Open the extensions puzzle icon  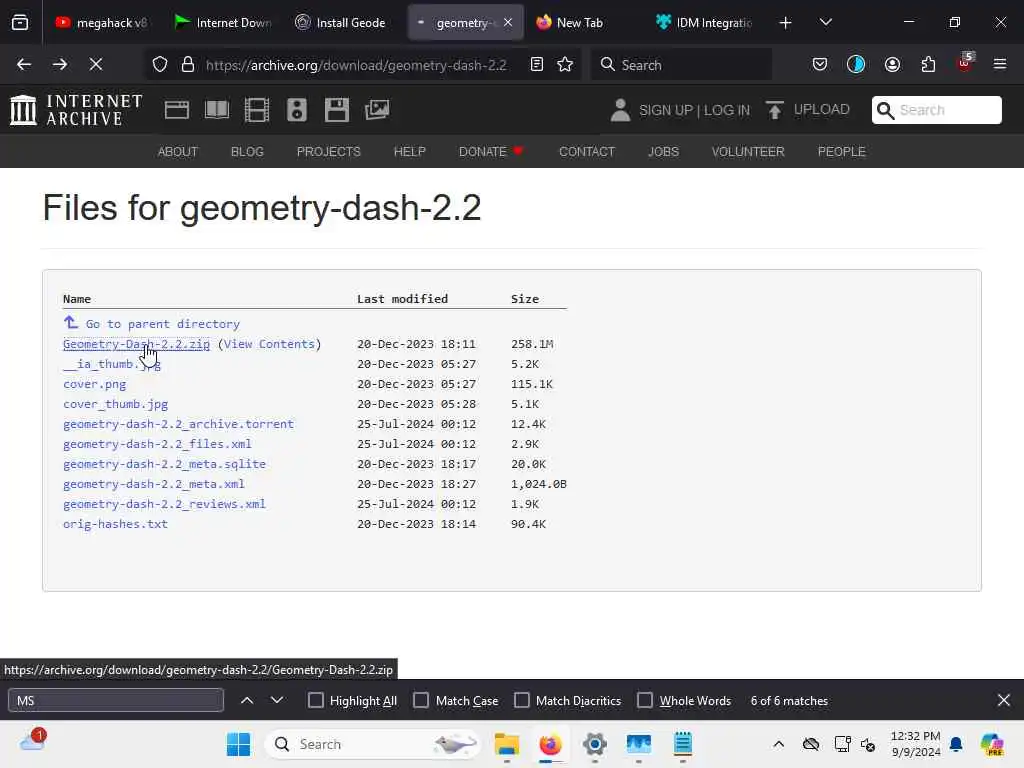pyautogui.click(x=929, y=65)
